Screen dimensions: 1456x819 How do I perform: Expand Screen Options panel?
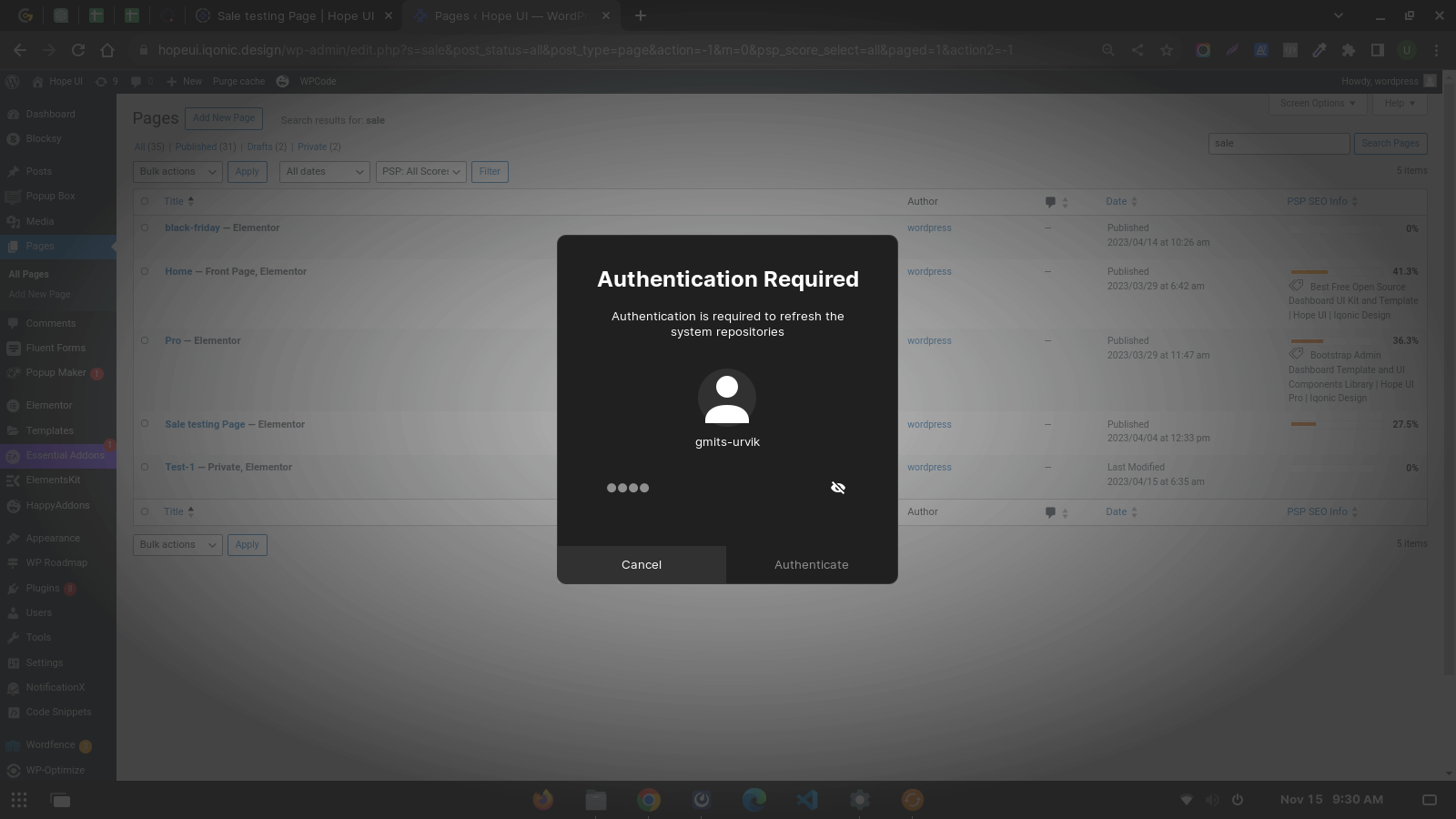click(x=1318, y=104)
